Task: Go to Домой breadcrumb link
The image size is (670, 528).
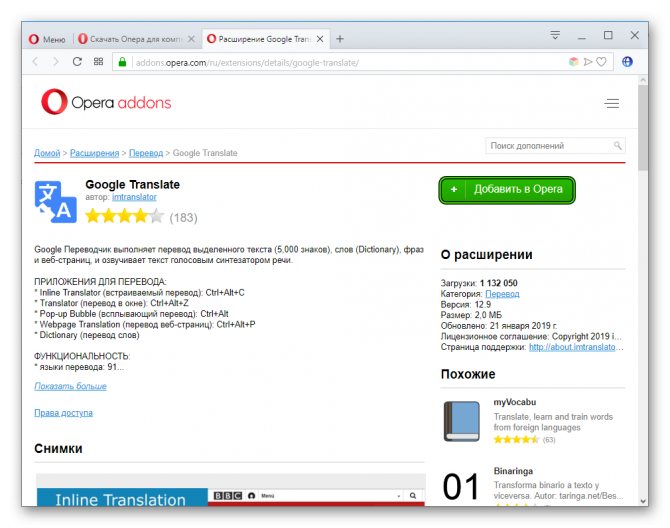Action: pyautogui.click(x=47, y=153)
